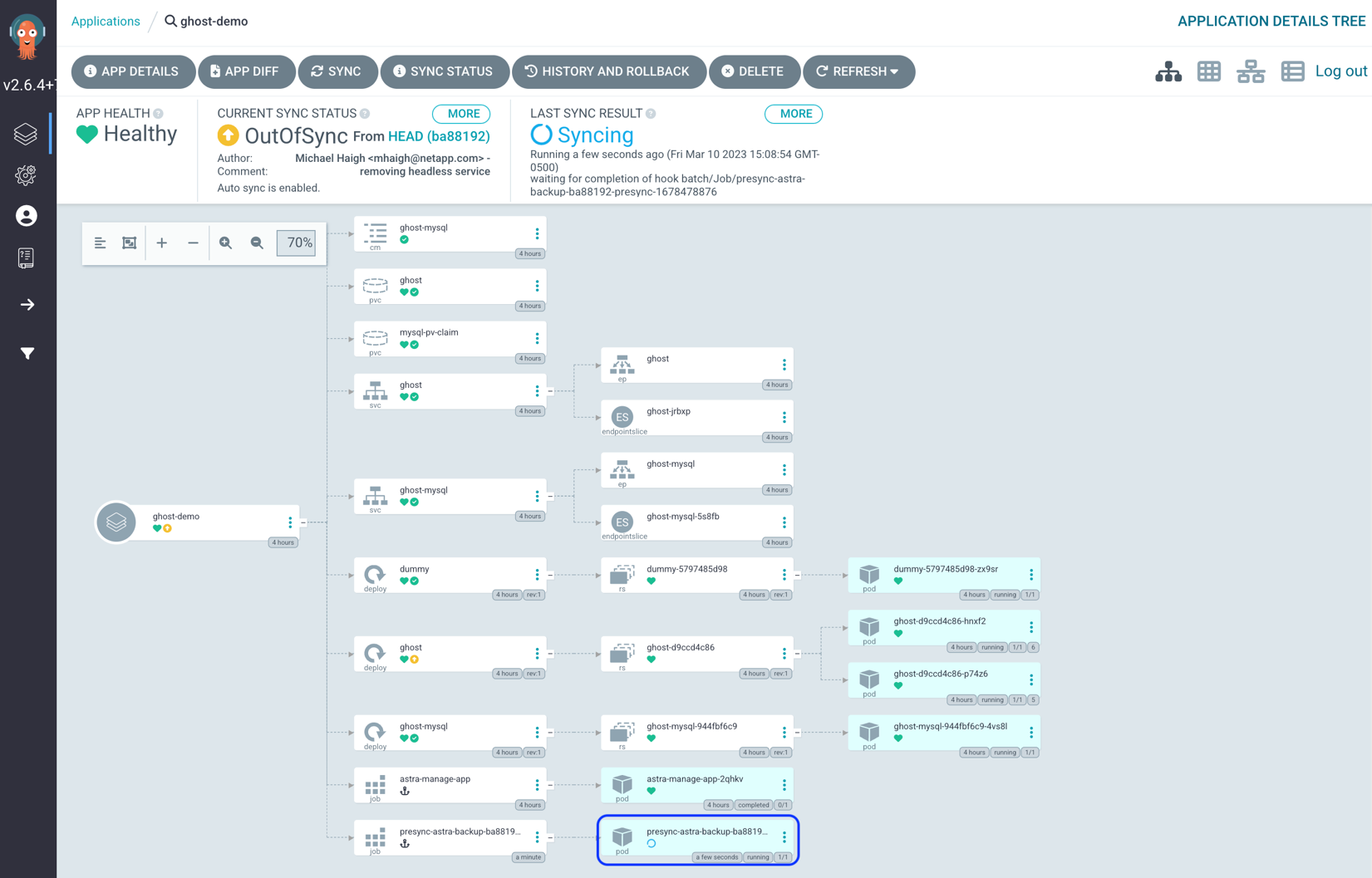Click the 70% zoom level field
Screen dimensions: 1372x878
tap(297, 243)
